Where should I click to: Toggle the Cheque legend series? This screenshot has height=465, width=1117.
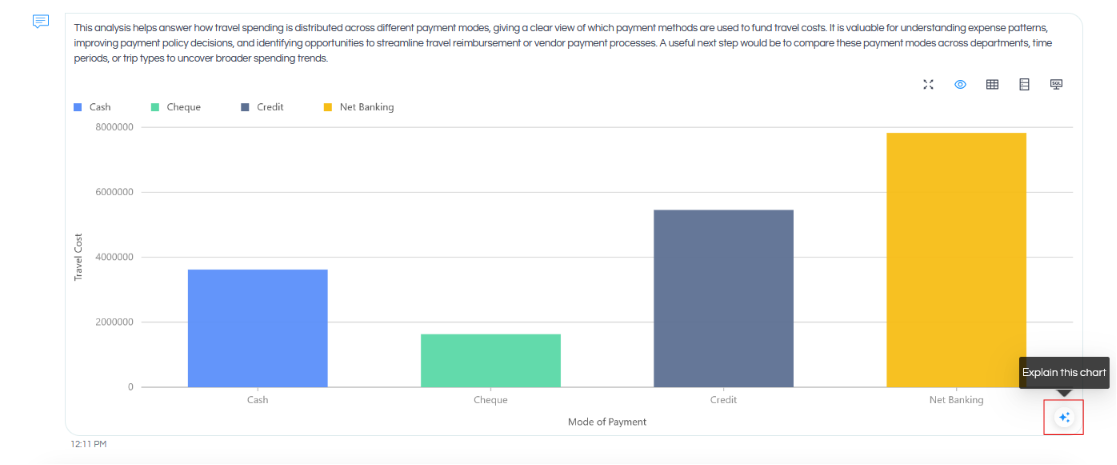tap(176, 108)
